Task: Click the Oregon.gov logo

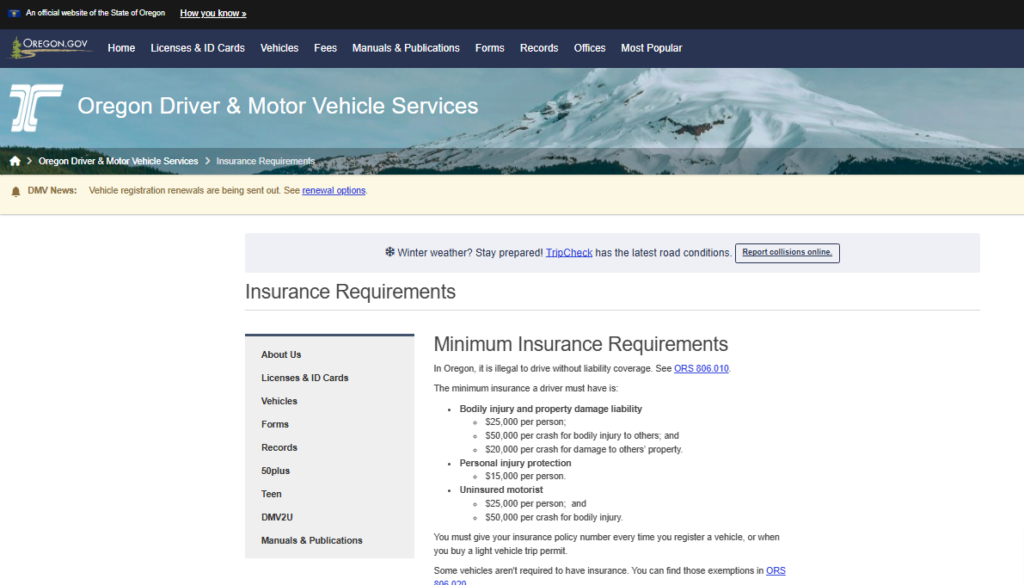Action: [x=51, y=47]
